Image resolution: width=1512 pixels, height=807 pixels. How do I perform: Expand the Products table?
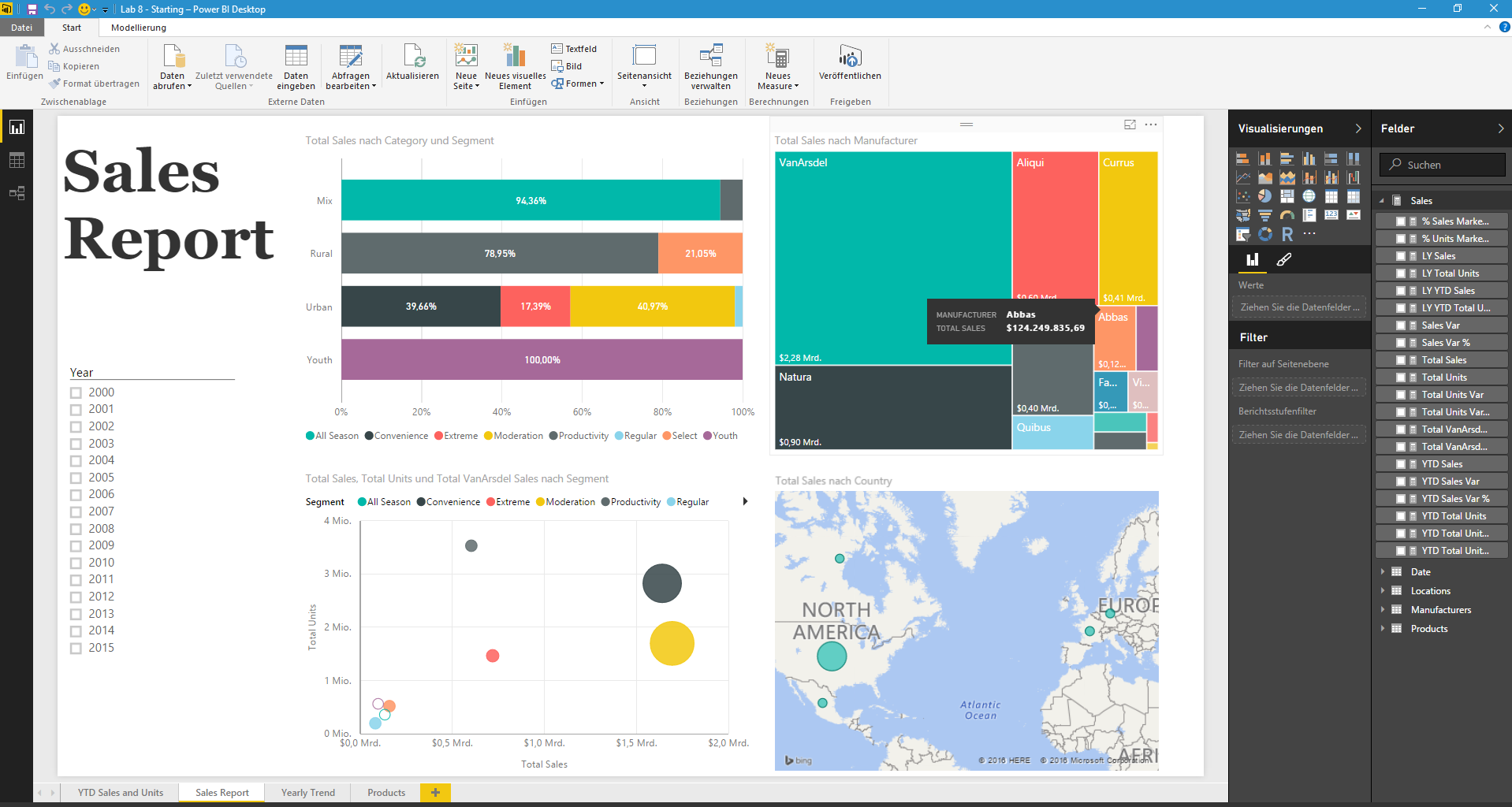click(1383, 628)
